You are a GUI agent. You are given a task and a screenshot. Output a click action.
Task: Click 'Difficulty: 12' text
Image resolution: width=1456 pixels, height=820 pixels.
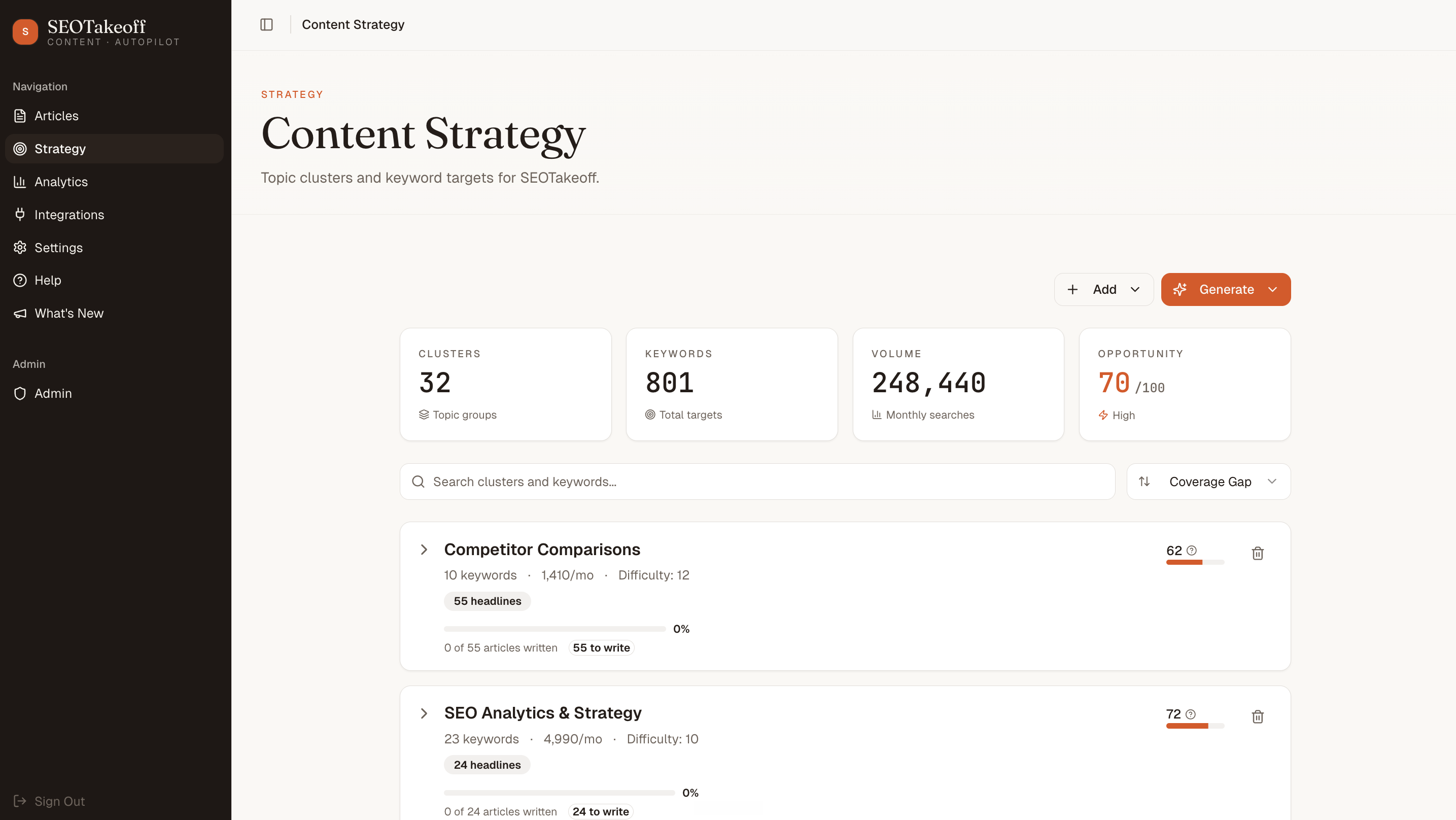point(653,575)
